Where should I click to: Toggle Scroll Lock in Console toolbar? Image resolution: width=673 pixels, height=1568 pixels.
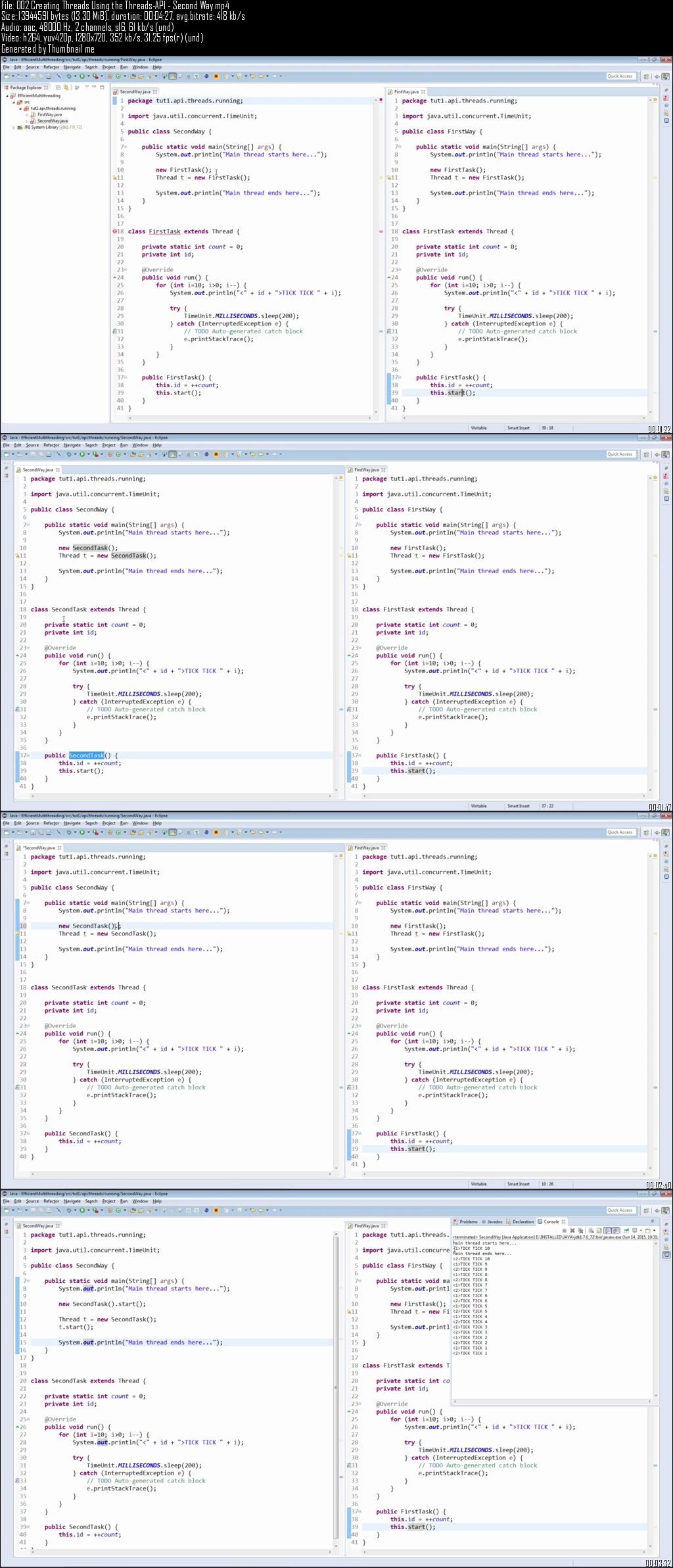pos(598,1230)
